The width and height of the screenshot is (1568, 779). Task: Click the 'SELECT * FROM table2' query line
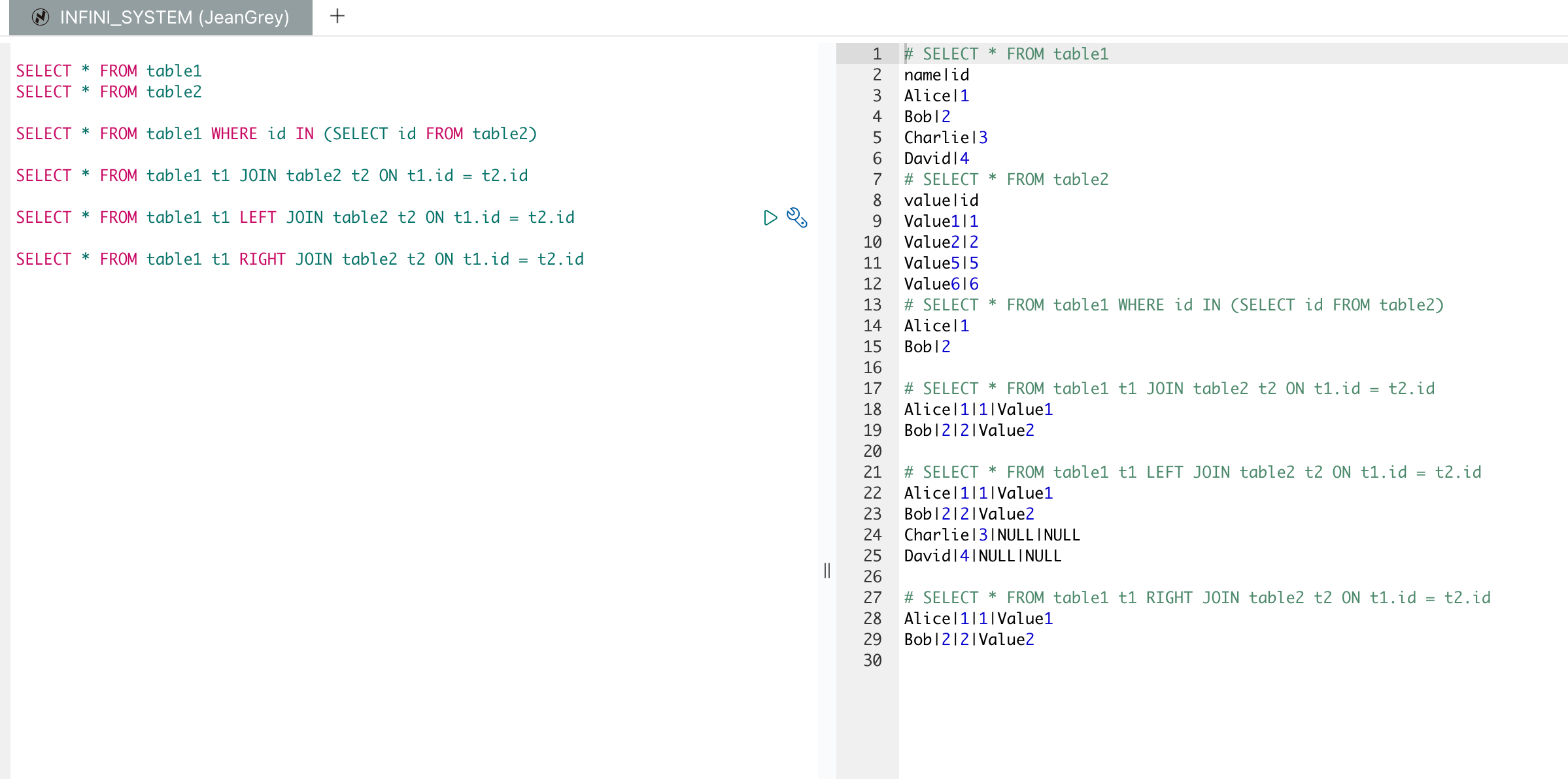(x=109, y=91)
